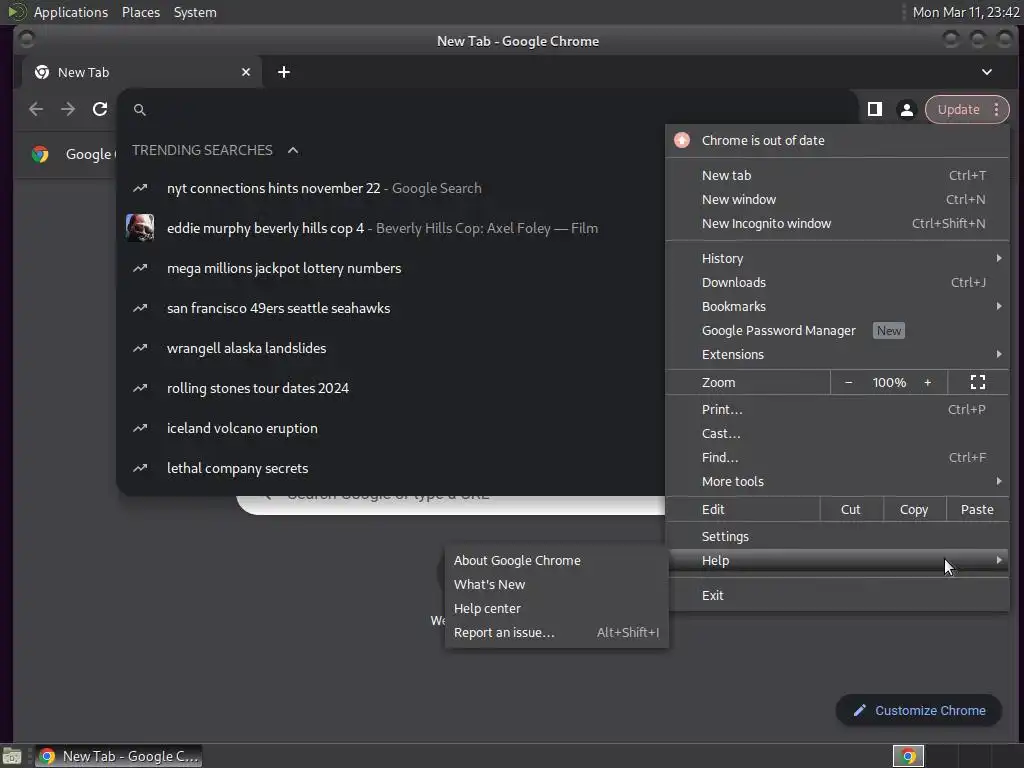Viewport: 1024px width, 768px height.
Task: Click trending icon beside mega millions jackpot
Action: click(x=140, y=268)
